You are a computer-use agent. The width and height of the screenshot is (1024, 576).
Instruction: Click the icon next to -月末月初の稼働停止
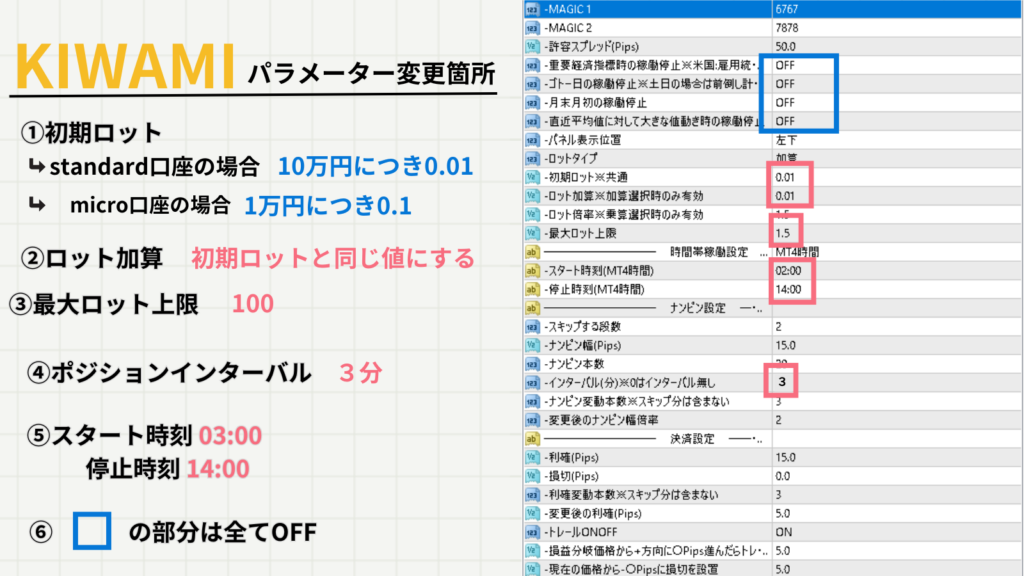click(x=532, y=103)
